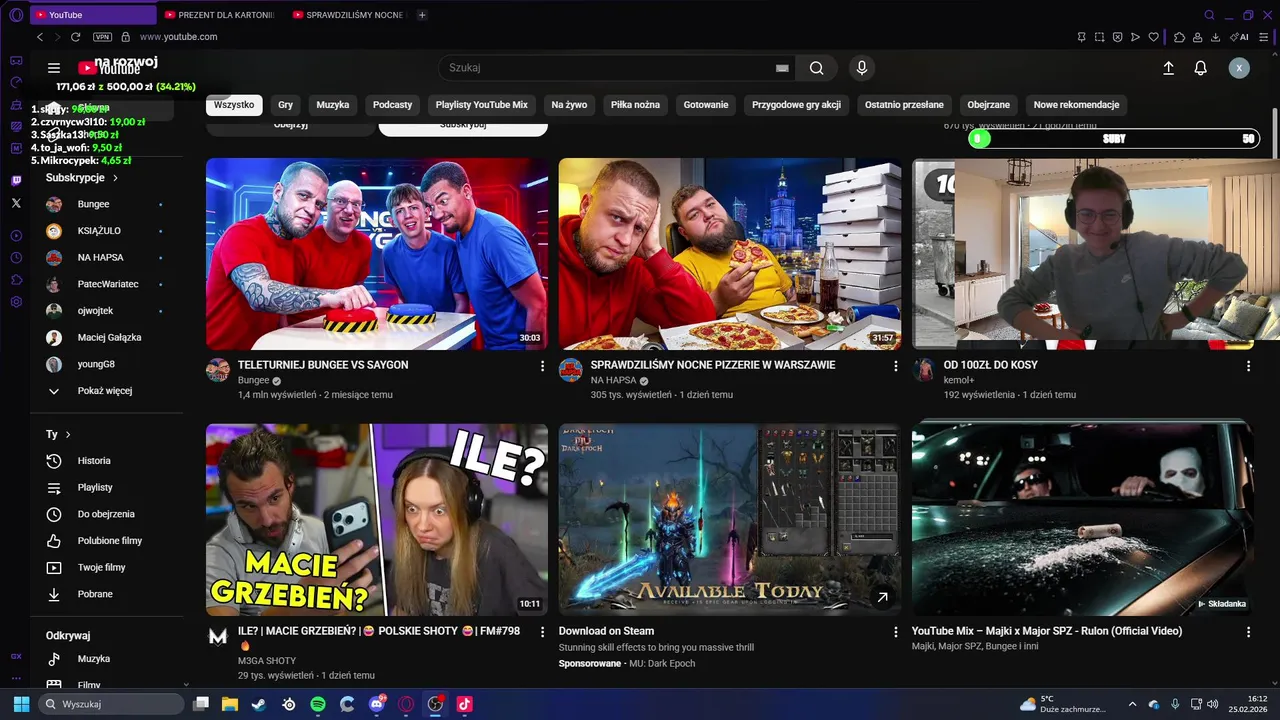Open Discord from the taskbar
Screen dimensions: 1280x720
(x=377, y=704)
